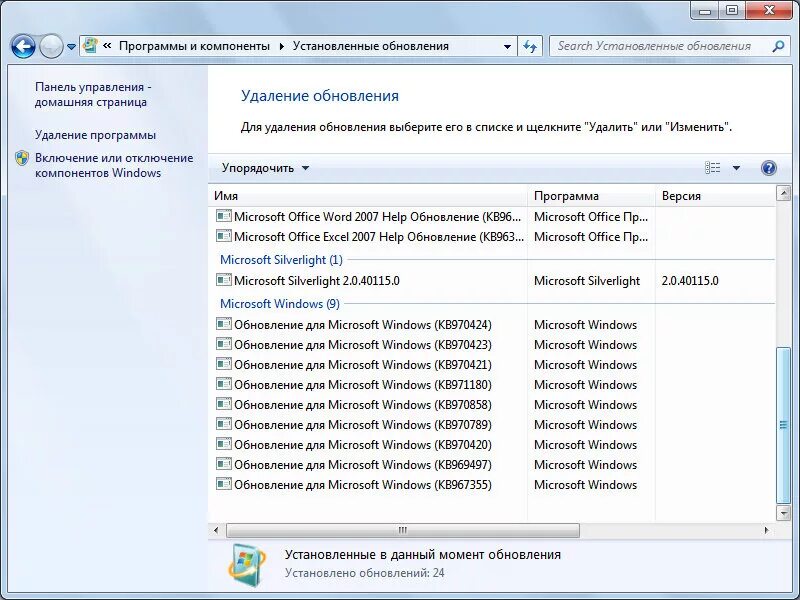Open Включение или отключение компонентов Windows
800x600 pixels.
pyautogui.click(x=114, y=165)
